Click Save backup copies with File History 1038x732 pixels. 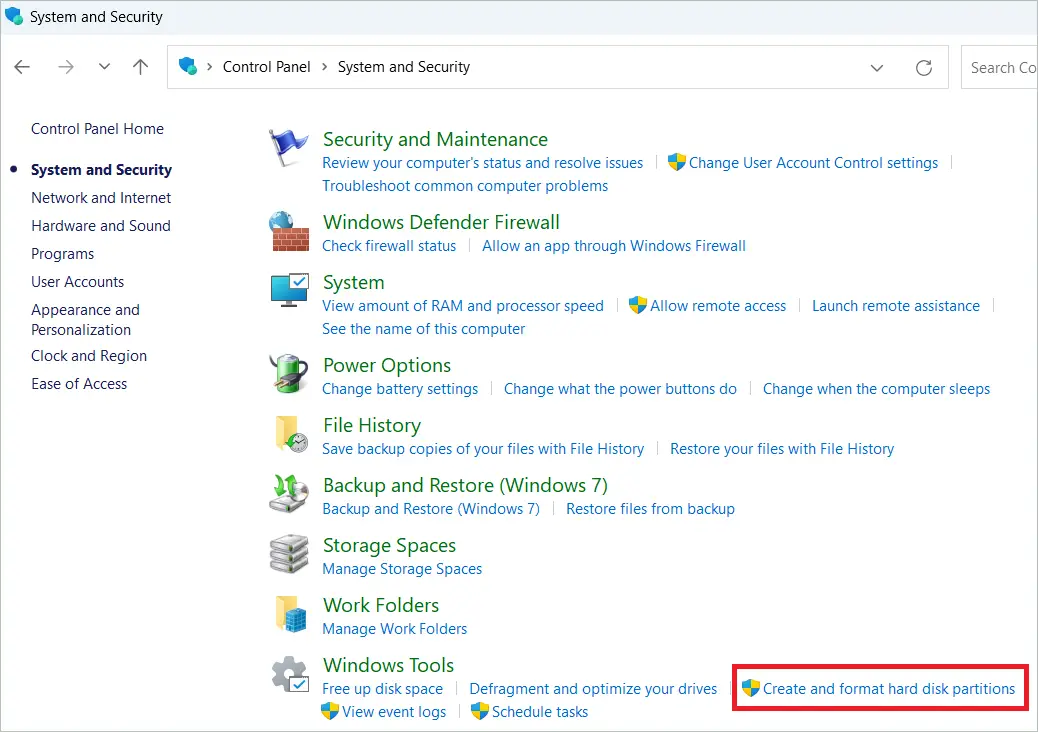pyautogui.click(x=483, y=449)
